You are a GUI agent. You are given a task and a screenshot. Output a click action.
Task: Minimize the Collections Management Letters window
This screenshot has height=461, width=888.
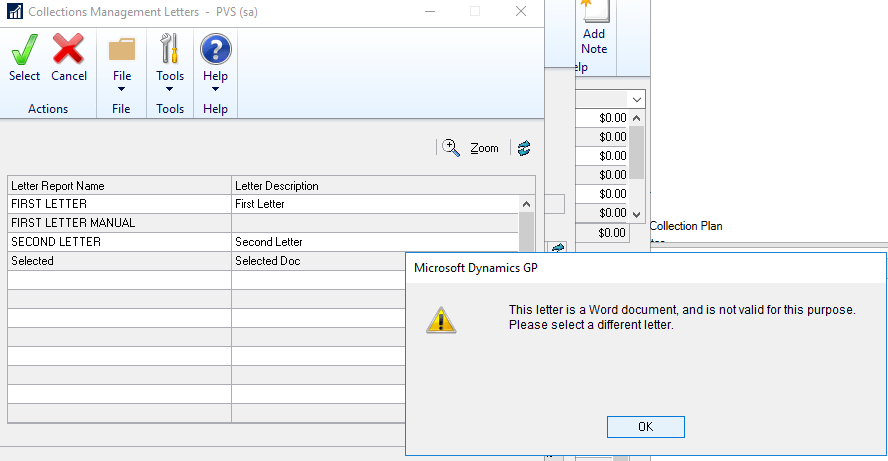(x=430, y=11)
